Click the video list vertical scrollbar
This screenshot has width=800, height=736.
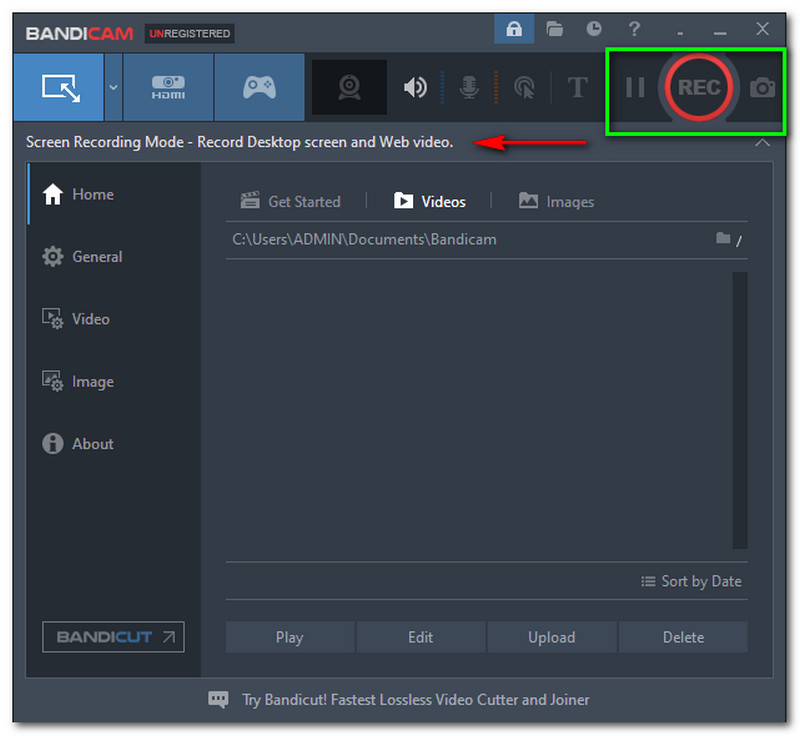tap(739, 410)
